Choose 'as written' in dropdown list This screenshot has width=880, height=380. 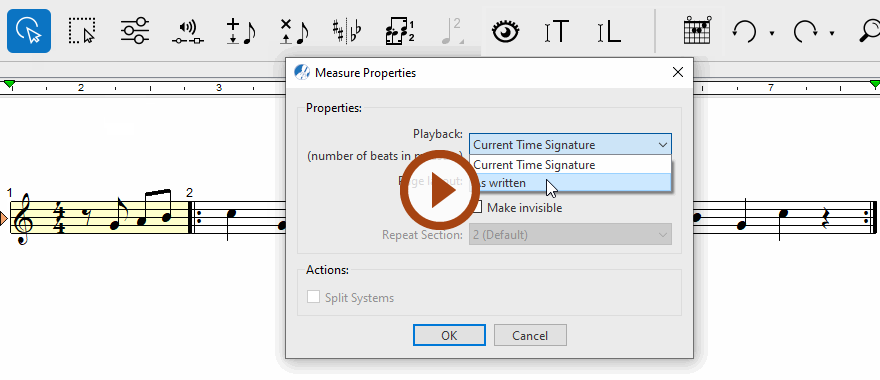click(570, 183)
